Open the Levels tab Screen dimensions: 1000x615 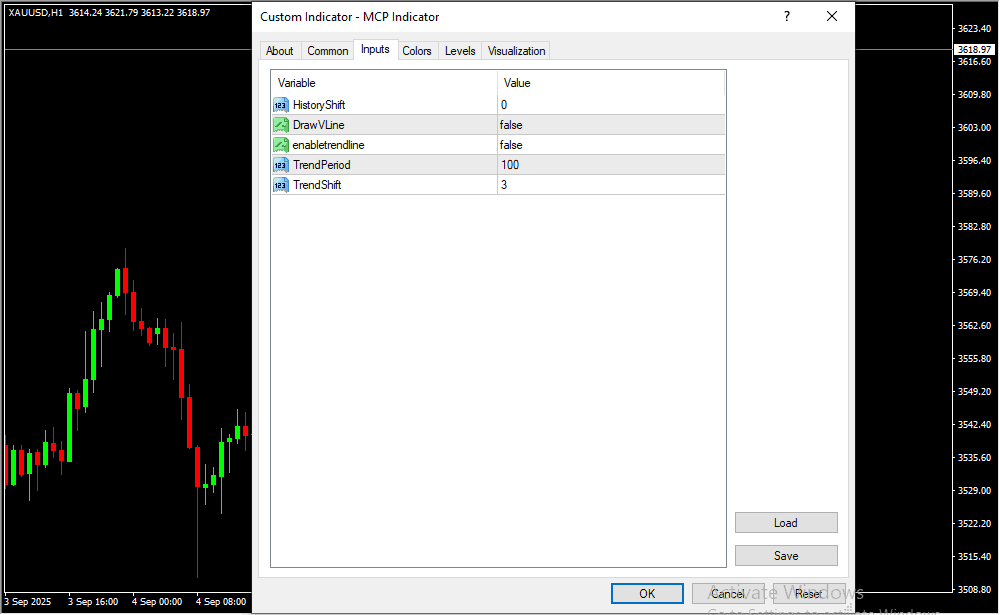pos(460,51)
